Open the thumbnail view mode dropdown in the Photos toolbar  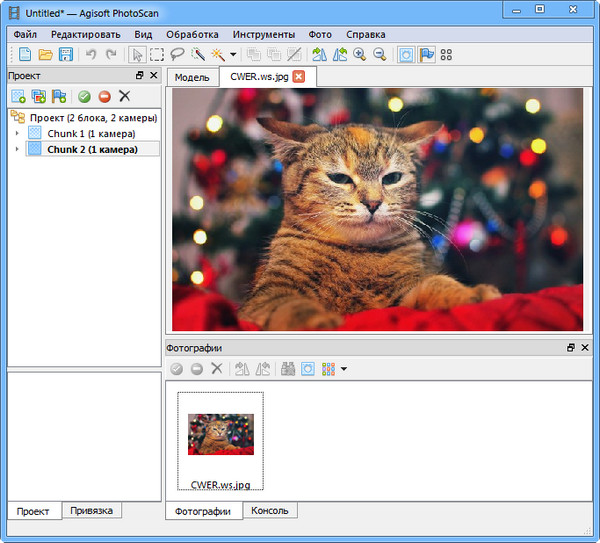pos(343,369)
